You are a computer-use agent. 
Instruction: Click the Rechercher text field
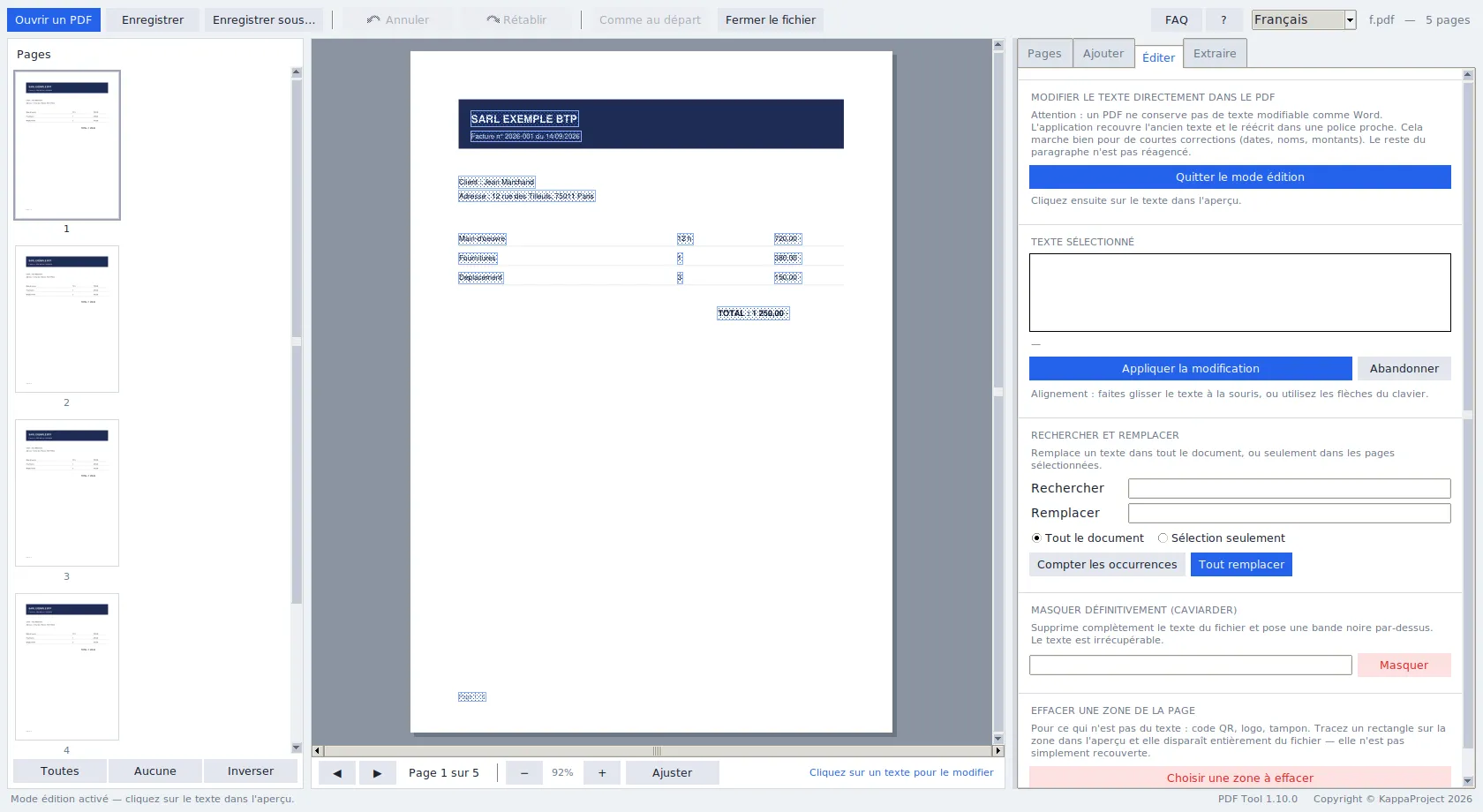pyautogui.click(x=1289, y=488)
